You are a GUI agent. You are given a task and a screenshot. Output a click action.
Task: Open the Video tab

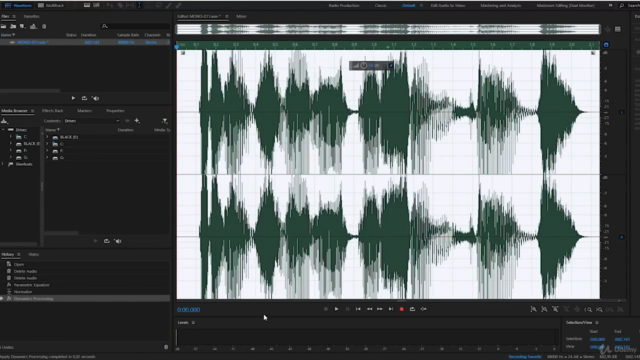point(33,254)
